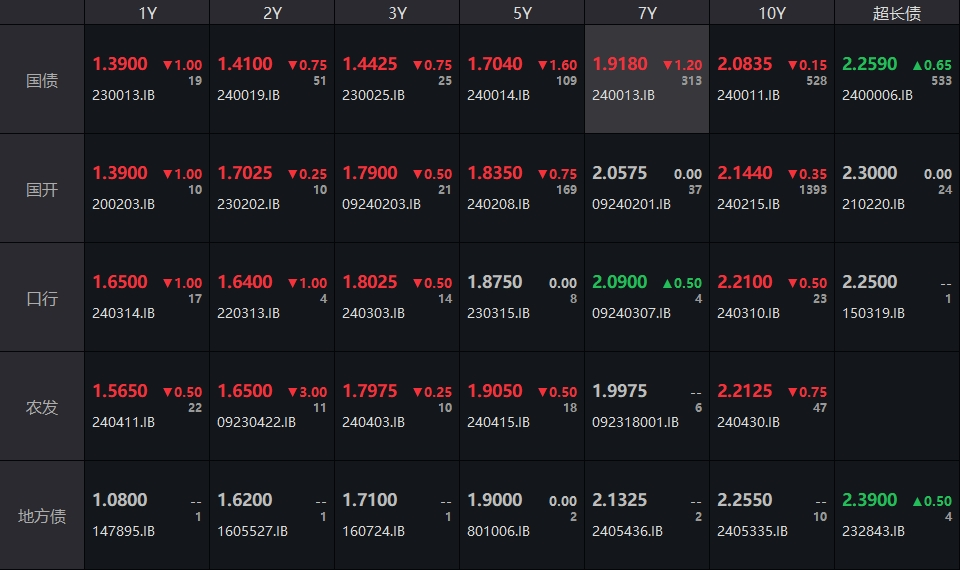The height and width of the screenshot is (570, 960).
Task: Select the 农发 row header
Action: (42, 407)
